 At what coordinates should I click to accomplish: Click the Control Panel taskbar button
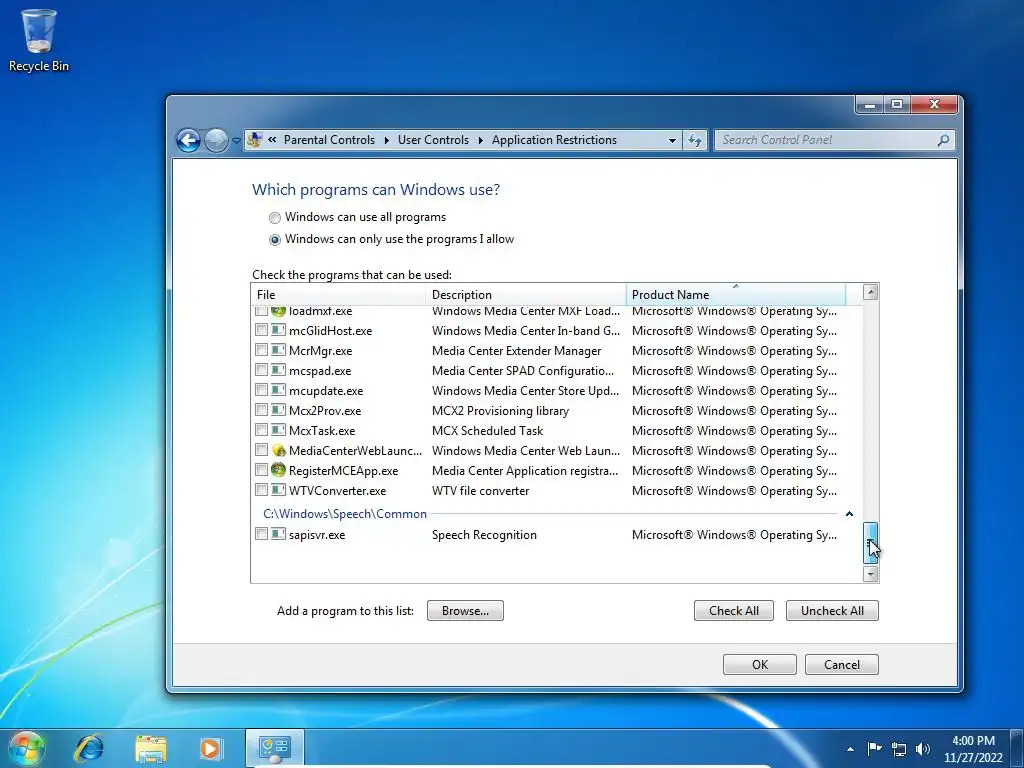point(274,748)
